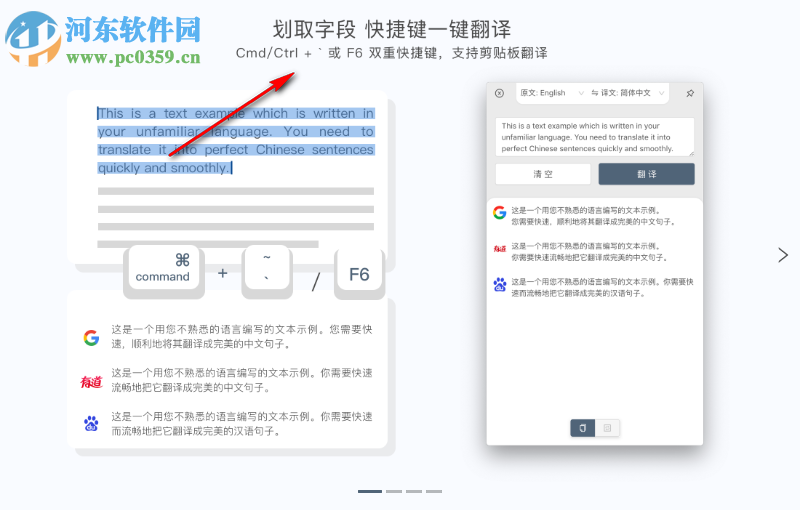This screenshot has height=510, width=800.
Task: Click the Cmd/Ctrl shortcut subtitle text
Action: pyautogui.click(x=391, y=53)
